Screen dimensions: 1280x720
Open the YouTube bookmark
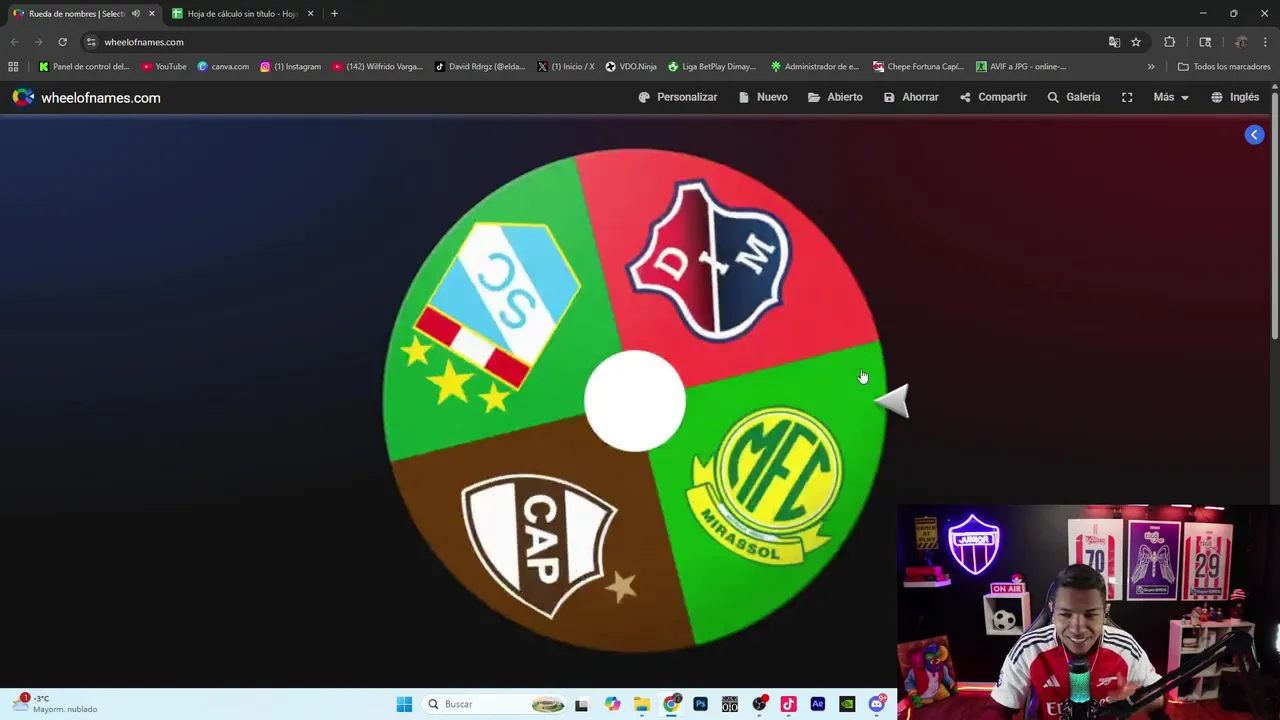tap(164, 67)
